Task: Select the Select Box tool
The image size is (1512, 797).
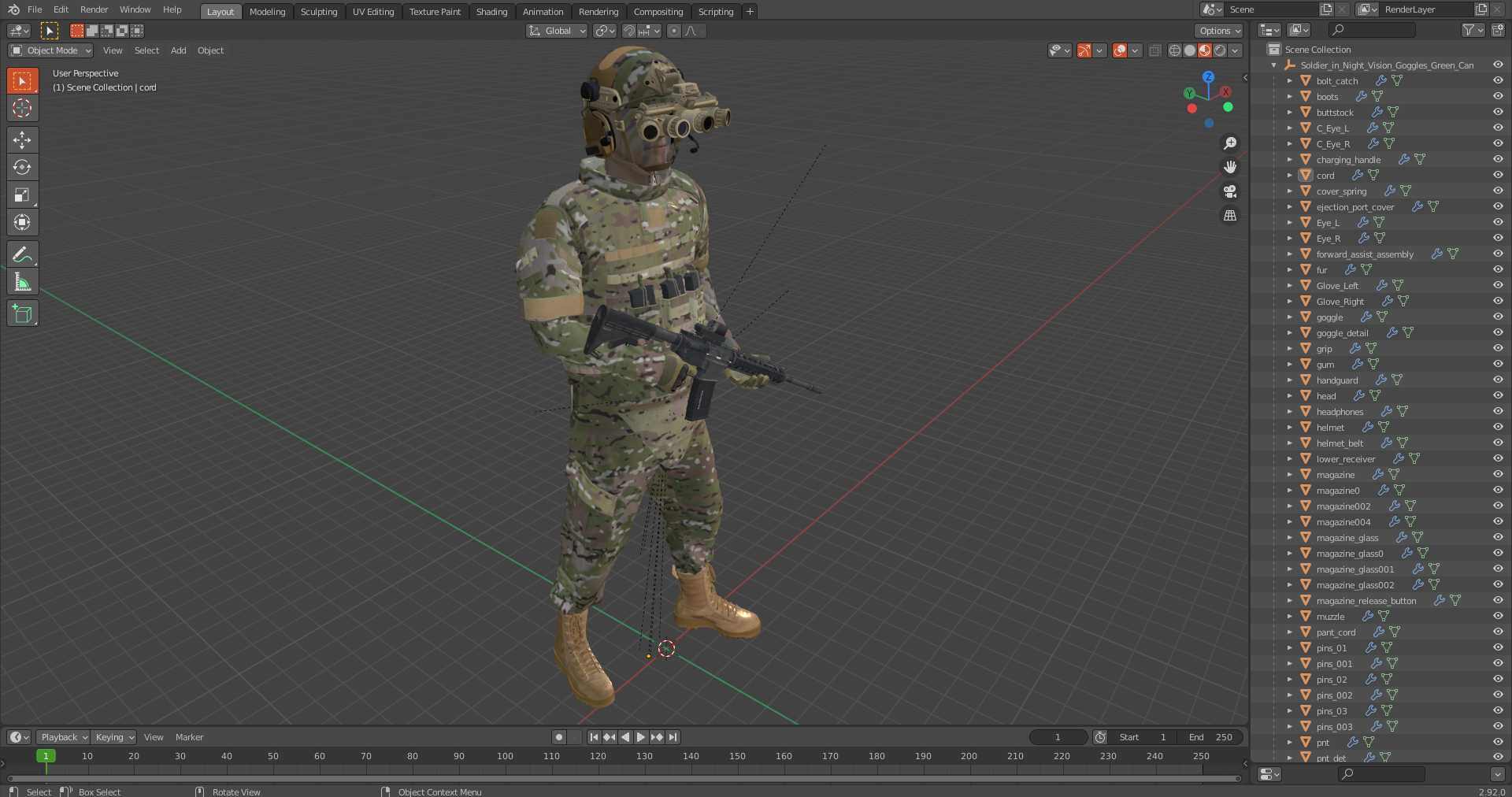Action: point(22,81)
